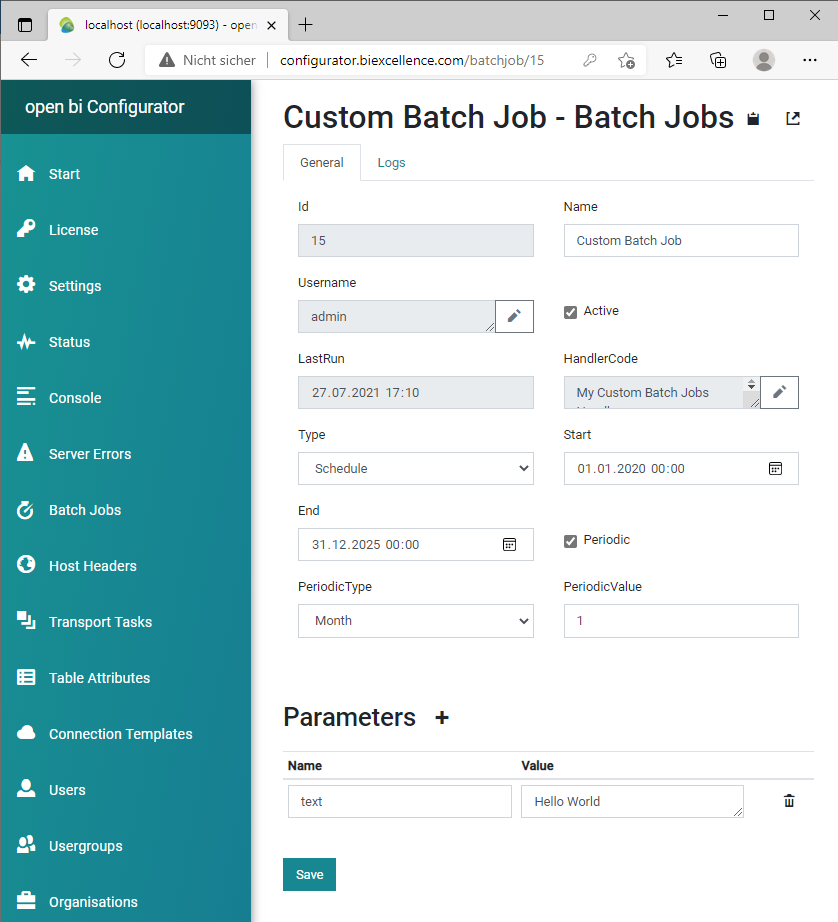Screen dimensions: 838x922
Task: Click the Settings gear icon
Action: coord(26,285)
